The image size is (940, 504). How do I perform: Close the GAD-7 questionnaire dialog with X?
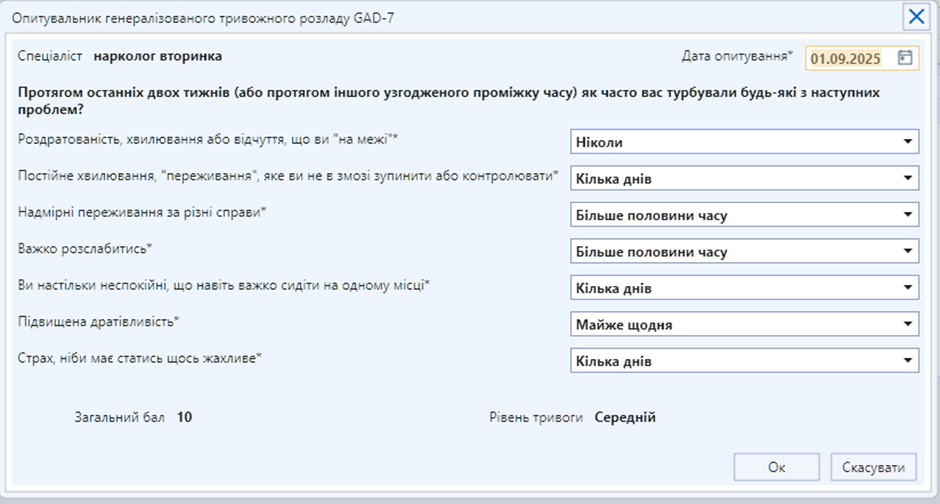[x=915, y=17]
